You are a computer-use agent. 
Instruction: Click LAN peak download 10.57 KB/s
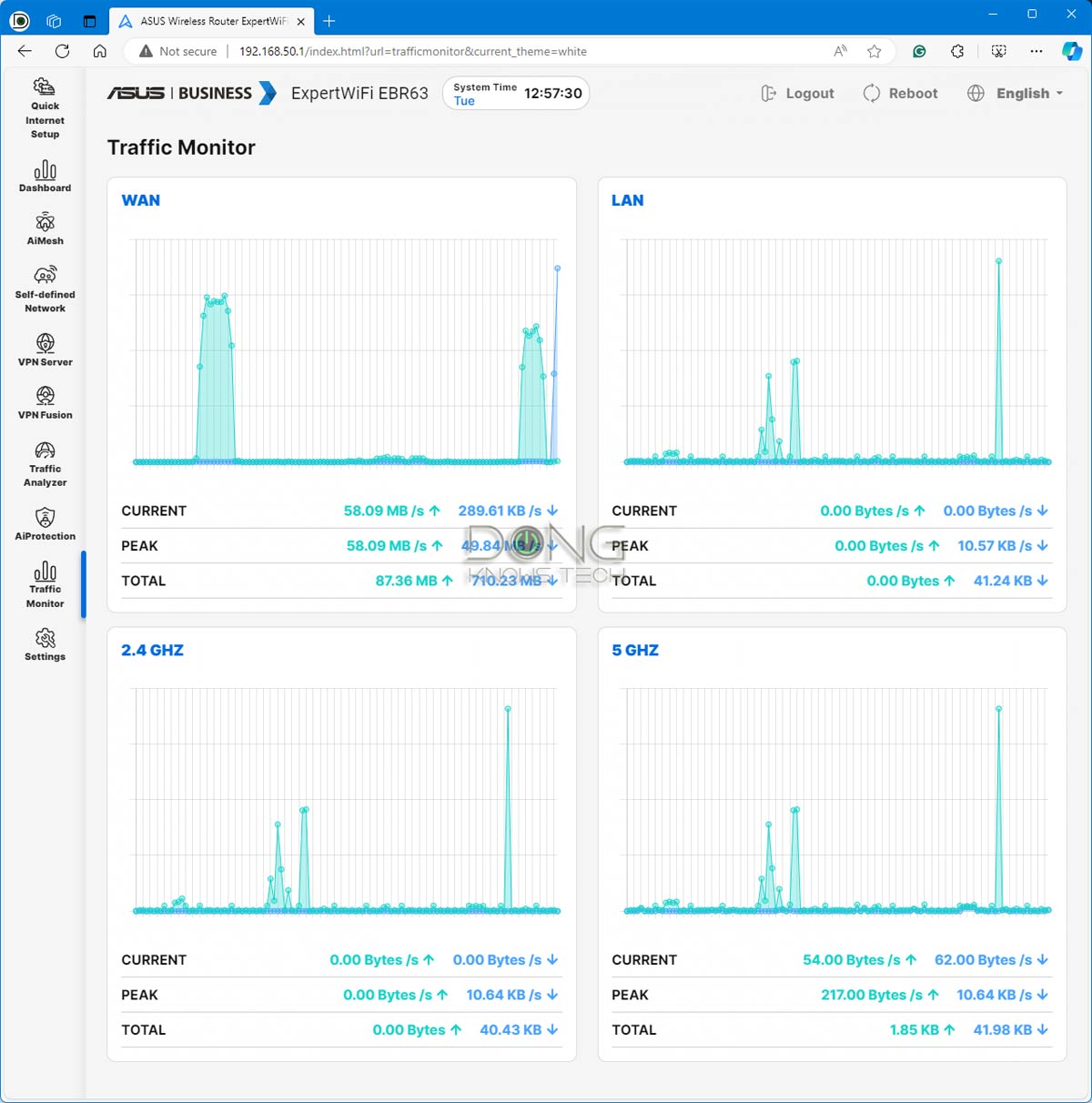tap(1003, 545)
